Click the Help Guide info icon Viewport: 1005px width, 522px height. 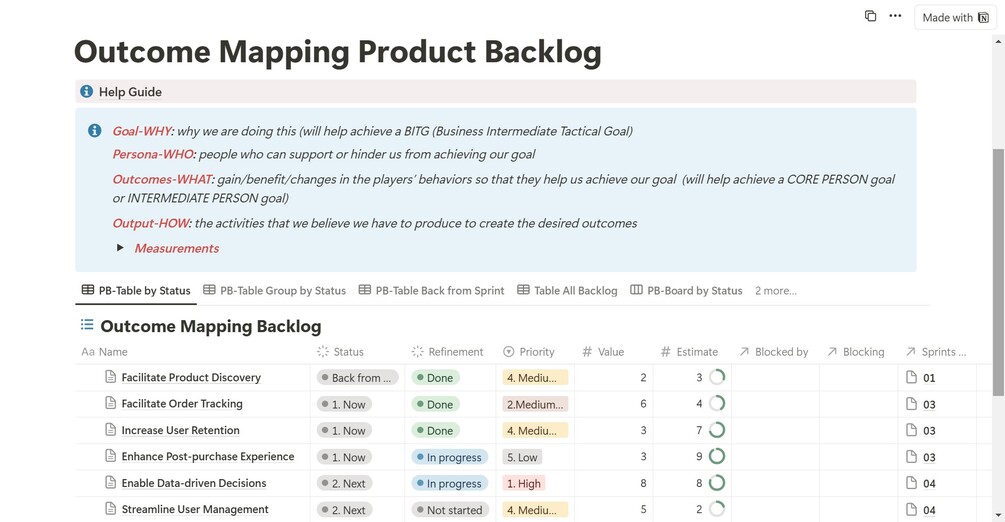click(x=86, y=92)
